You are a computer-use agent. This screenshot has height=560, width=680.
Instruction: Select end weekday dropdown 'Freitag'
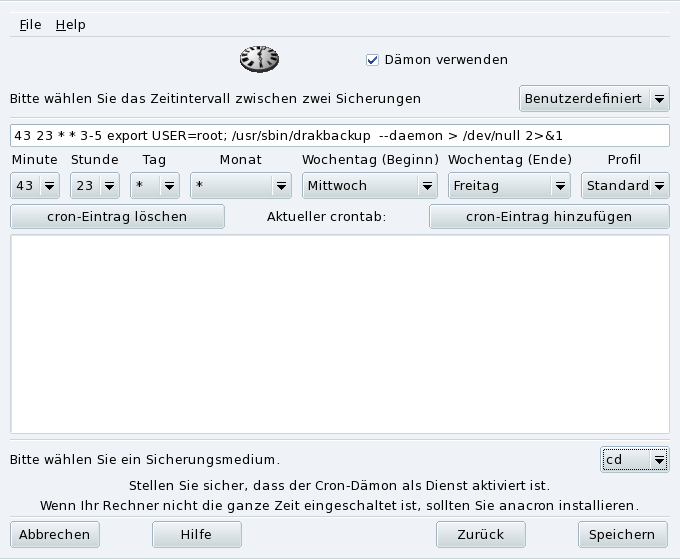tap(509, 186)
